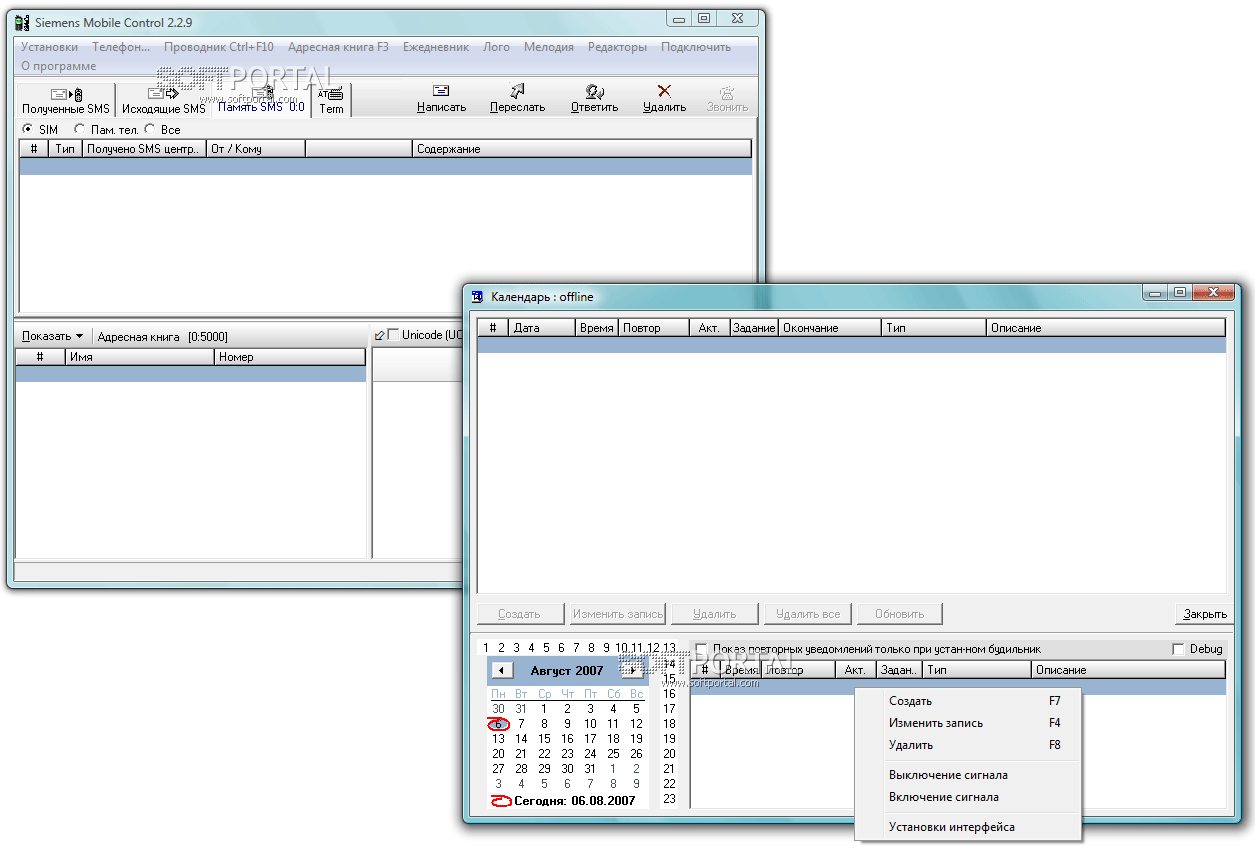This screenshot has width=1255, height=846.
Task: Click the Календарь window title icon
Action: point(478,296)
